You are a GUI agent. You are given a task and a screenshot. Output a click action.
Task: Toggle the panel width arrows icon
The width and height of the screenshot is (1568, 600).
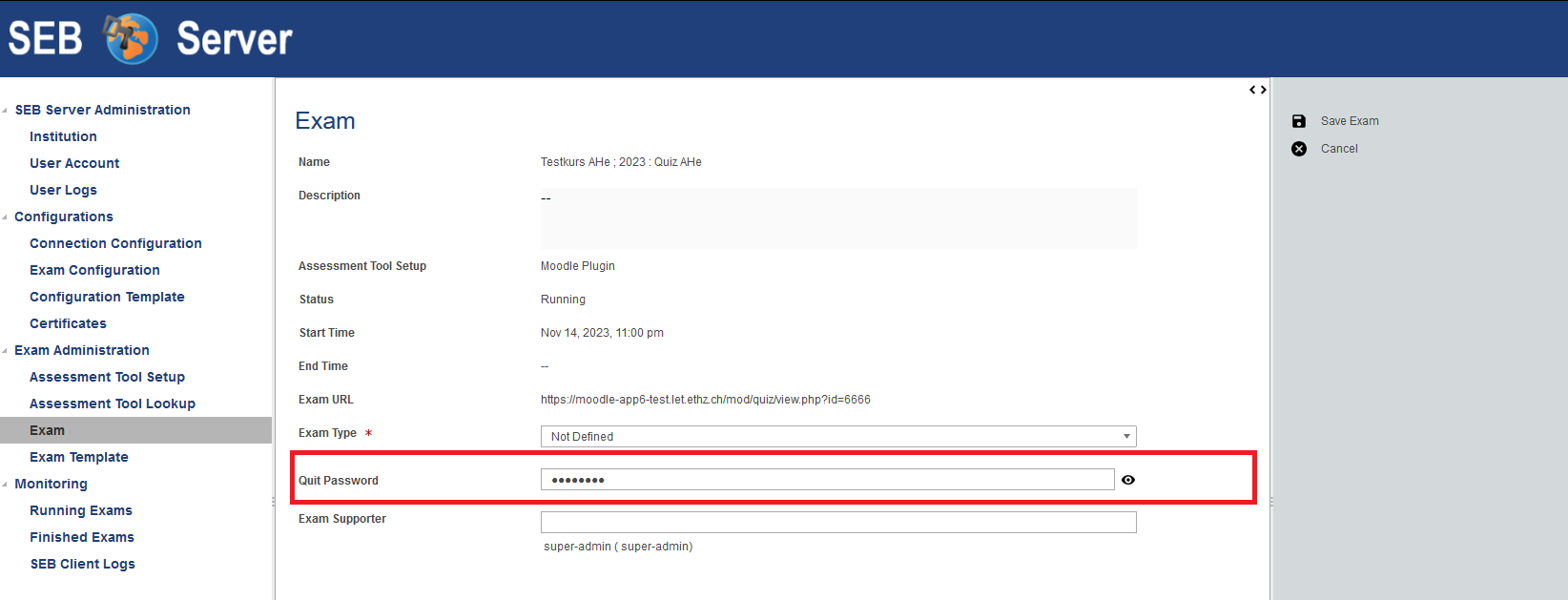point(1258,90)
